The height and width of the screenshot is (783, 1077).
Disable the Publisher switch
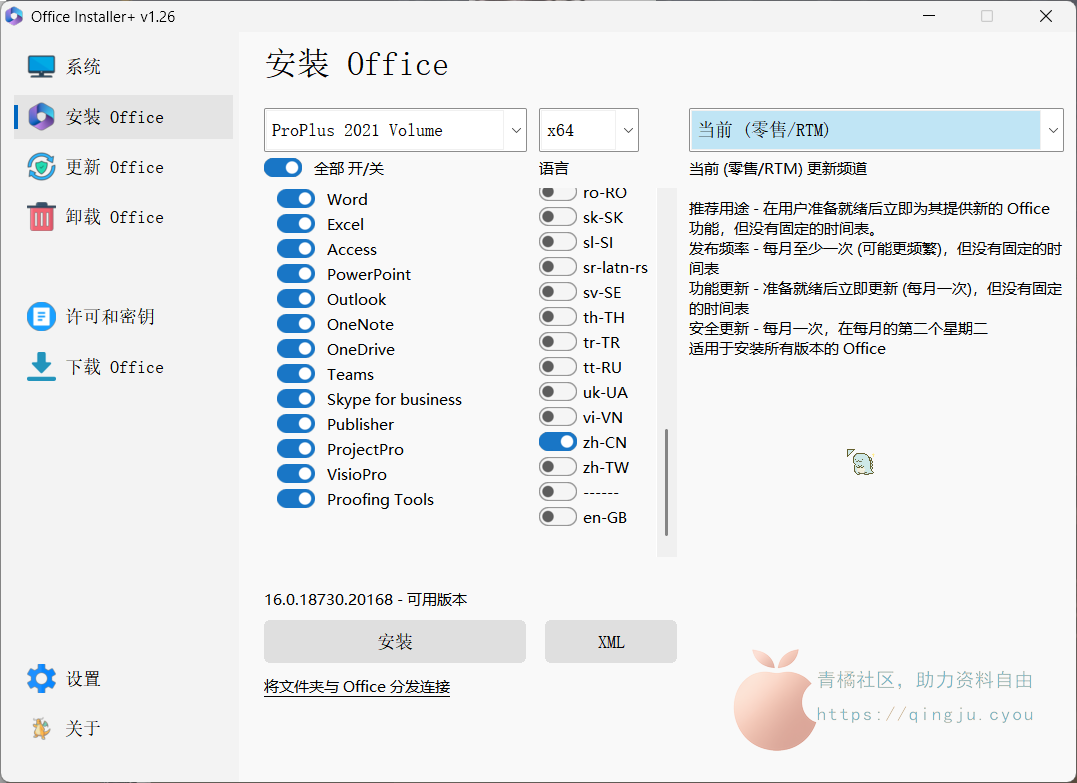[296, 424]
